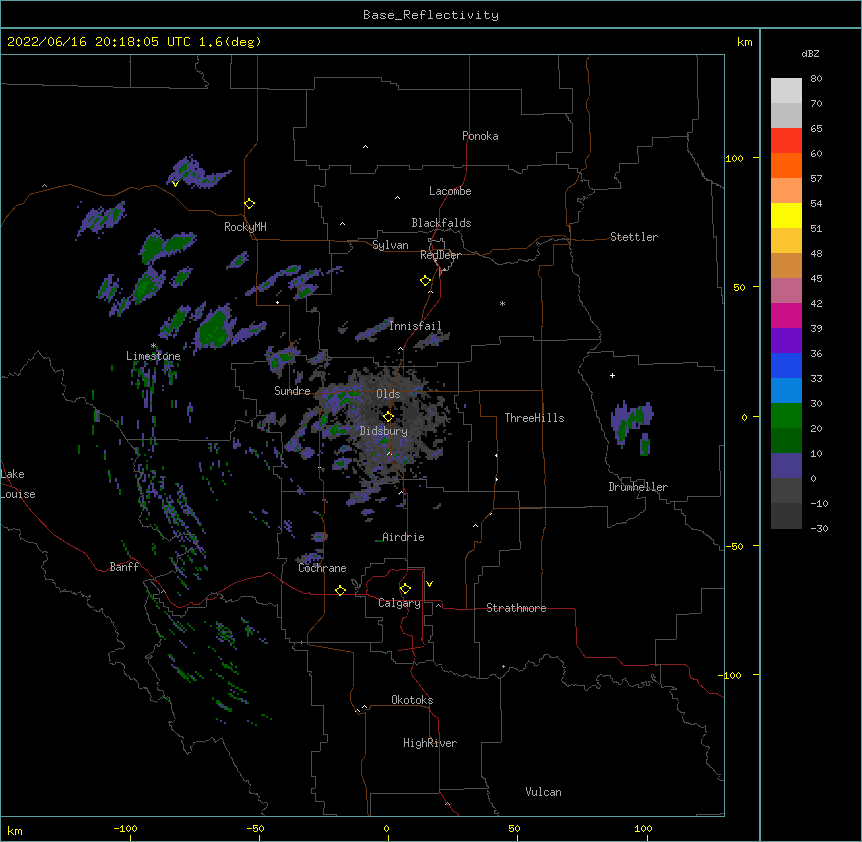
Task: Click the magenta 42 dBZ legend swatch
Action: click(786, 315)
